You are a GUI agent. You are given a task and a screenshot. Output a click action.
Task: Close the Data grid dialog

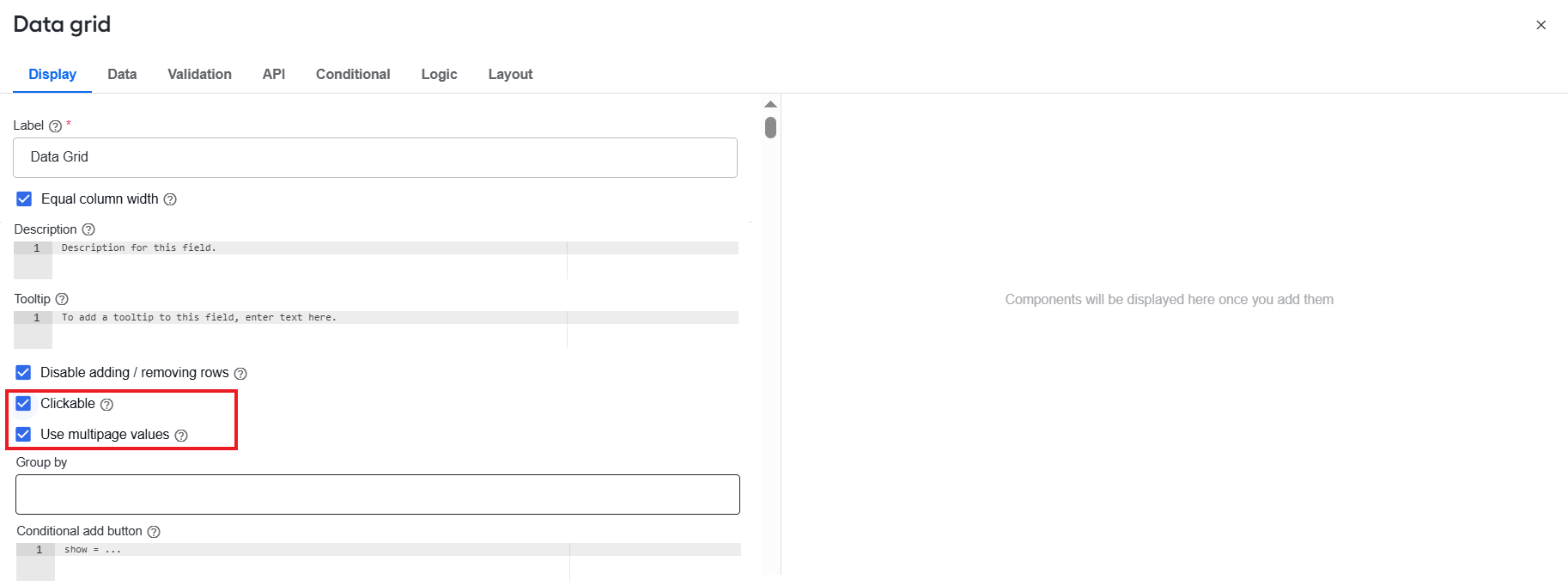[1541, 25]
